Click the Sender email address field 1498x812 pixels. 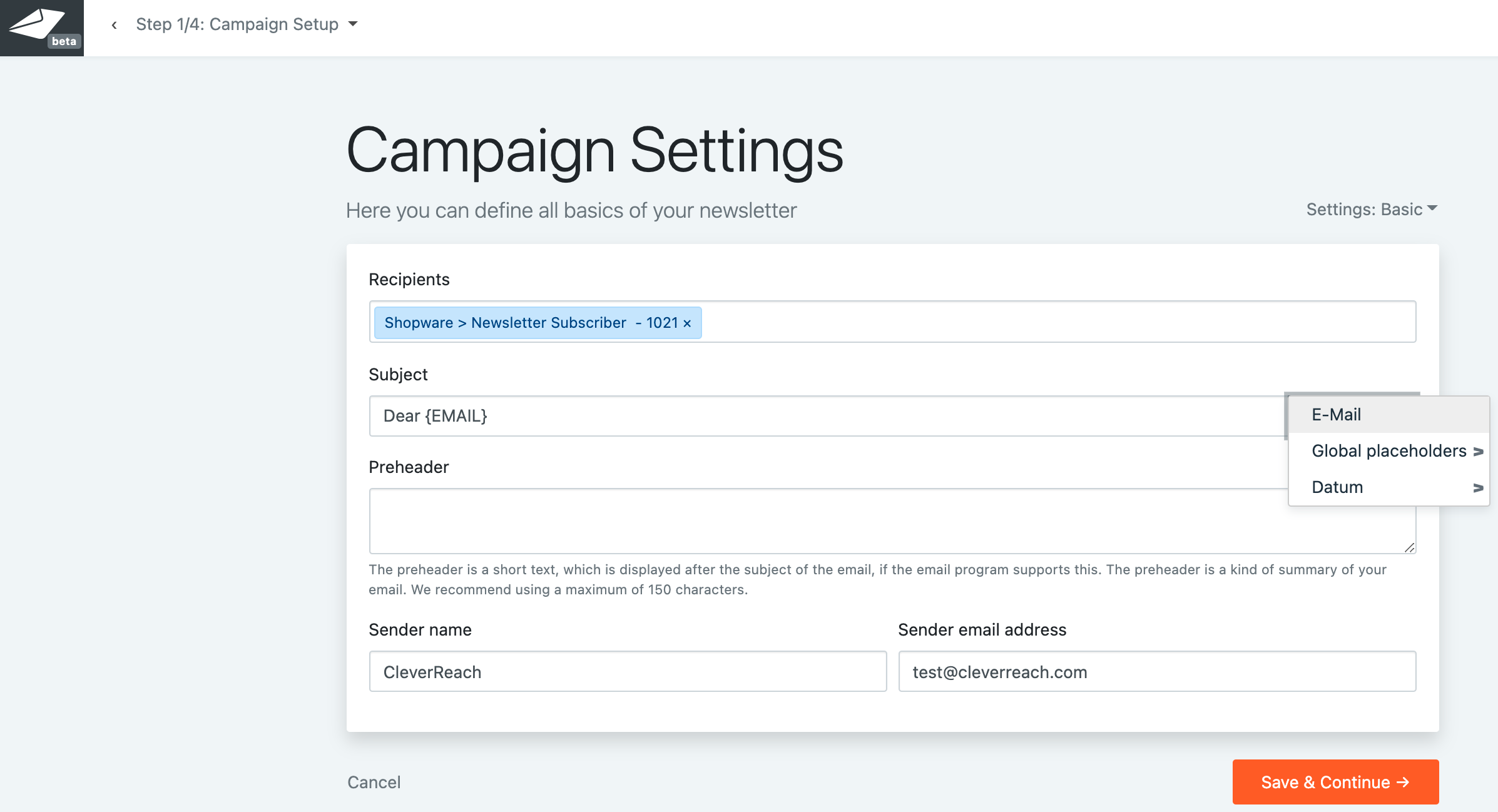[x=1157, y=671]
